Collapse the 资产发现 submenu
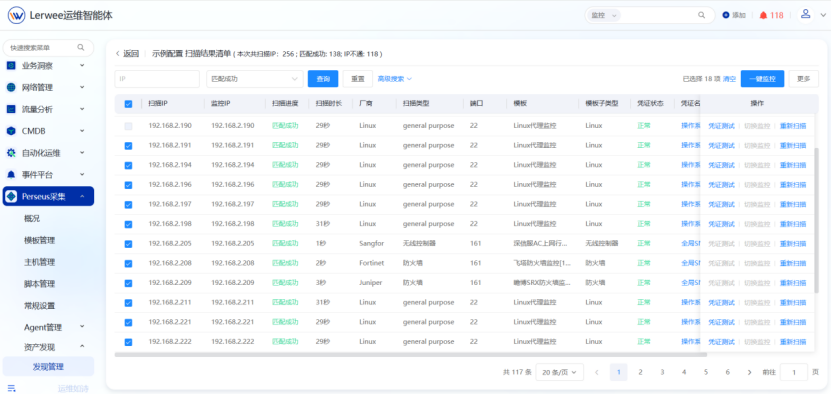831x394 pixels. 82,347
